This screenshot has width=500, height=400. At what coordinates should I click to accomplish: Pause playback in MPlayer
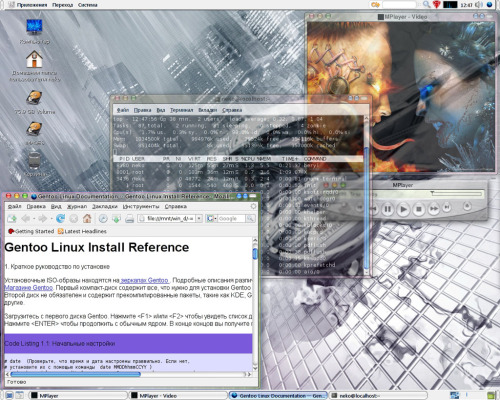click(x=387, y=209)
